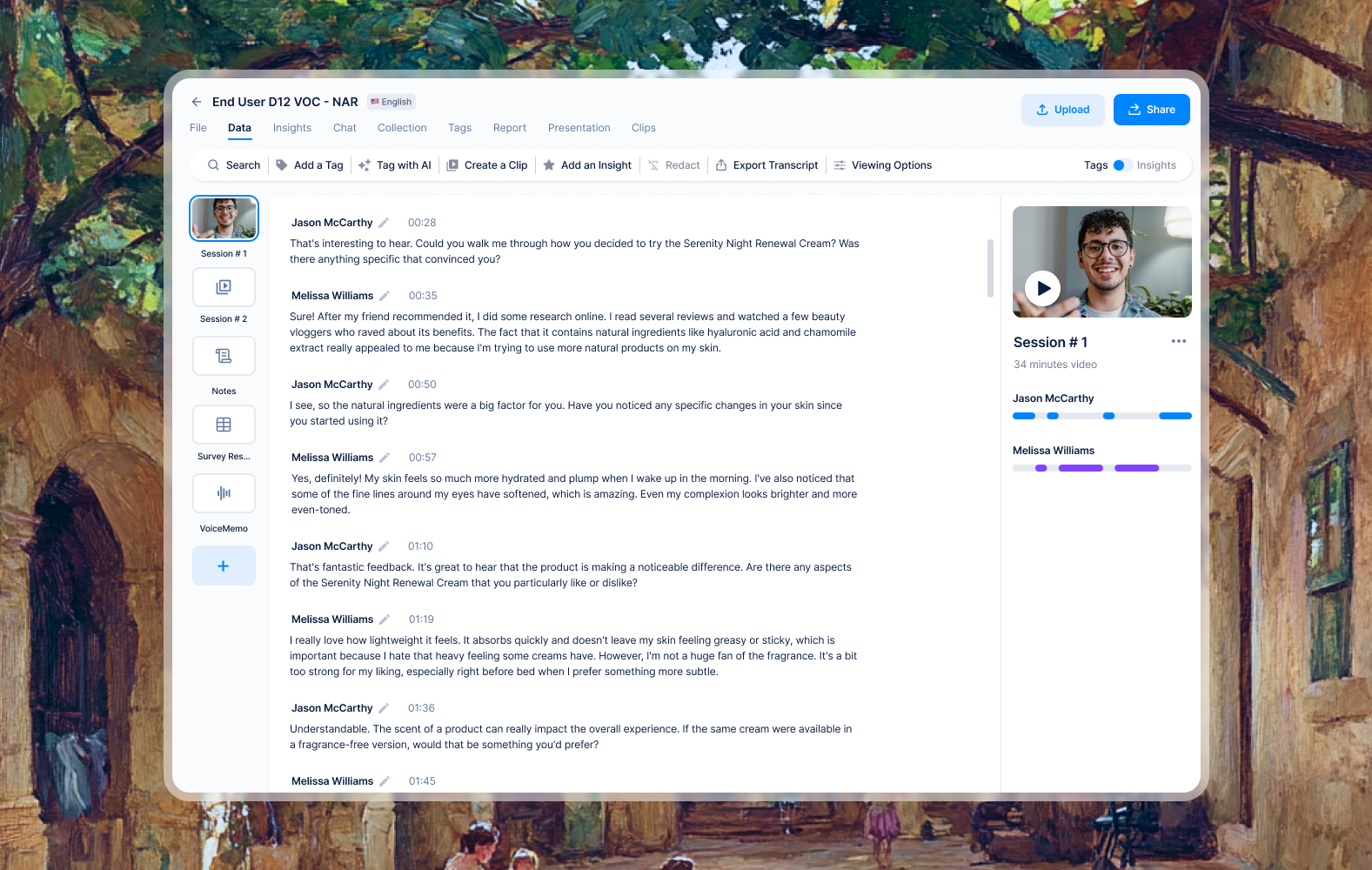
Task: Open the Collection tab
Action: click(x=402, y=128)
